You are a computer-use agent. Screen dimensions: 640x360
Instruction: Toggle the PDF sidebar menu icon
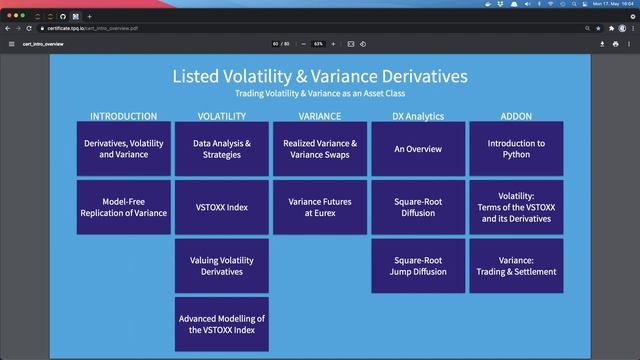[x=11, y=44]
